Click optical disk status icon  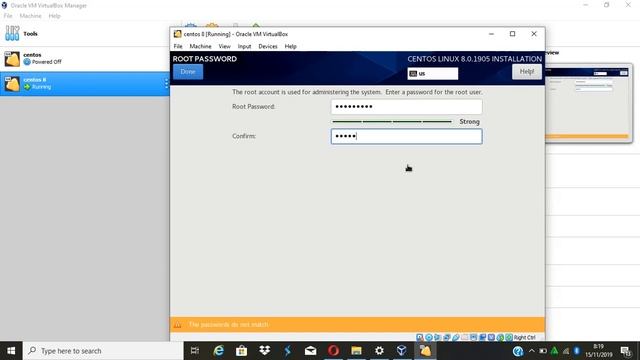point(429,338)
